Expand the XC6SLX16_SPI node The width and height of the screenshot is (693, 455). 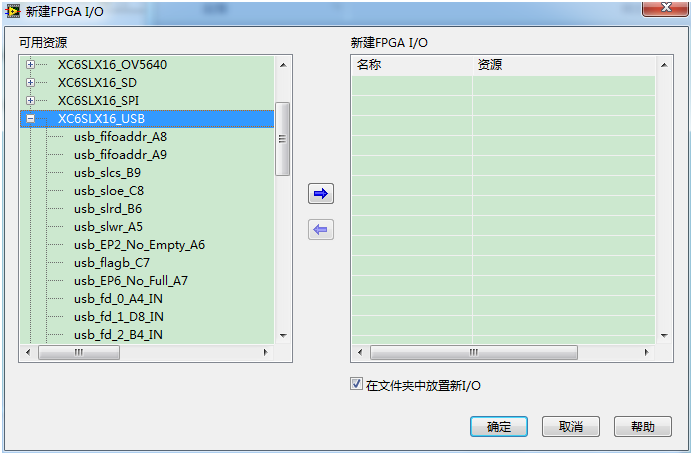click(30, 100)
